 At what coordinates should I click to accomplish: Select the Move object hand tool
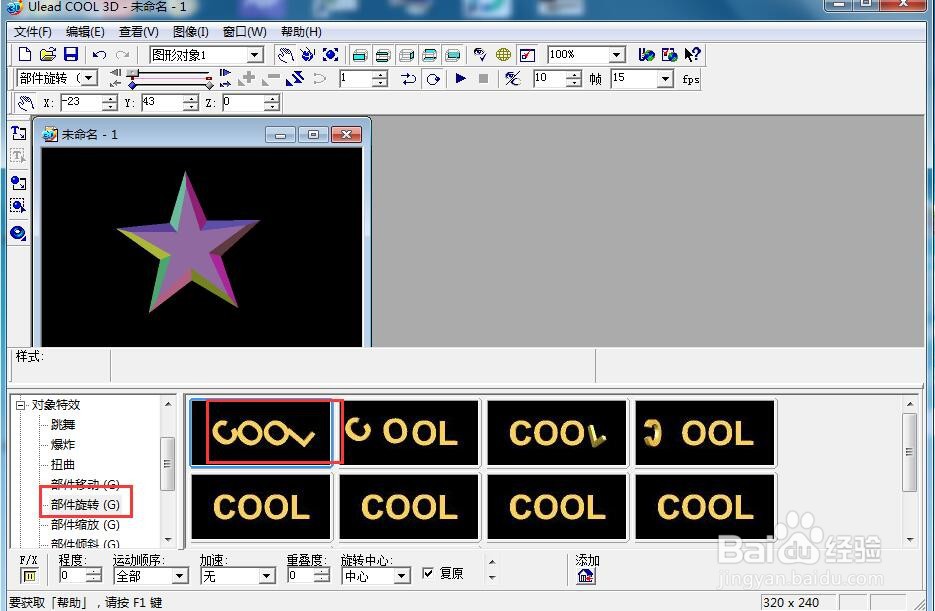click(286, 55)
